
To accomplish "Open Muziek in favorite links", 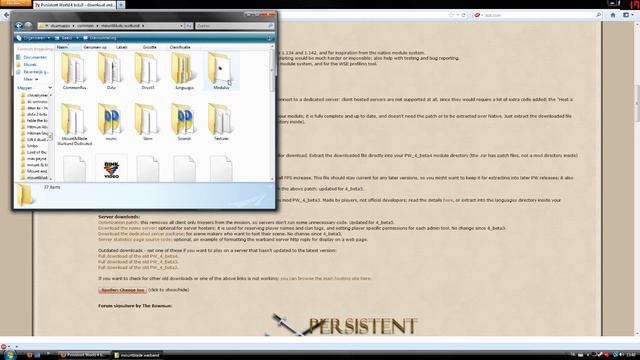I will pos(30,64).
